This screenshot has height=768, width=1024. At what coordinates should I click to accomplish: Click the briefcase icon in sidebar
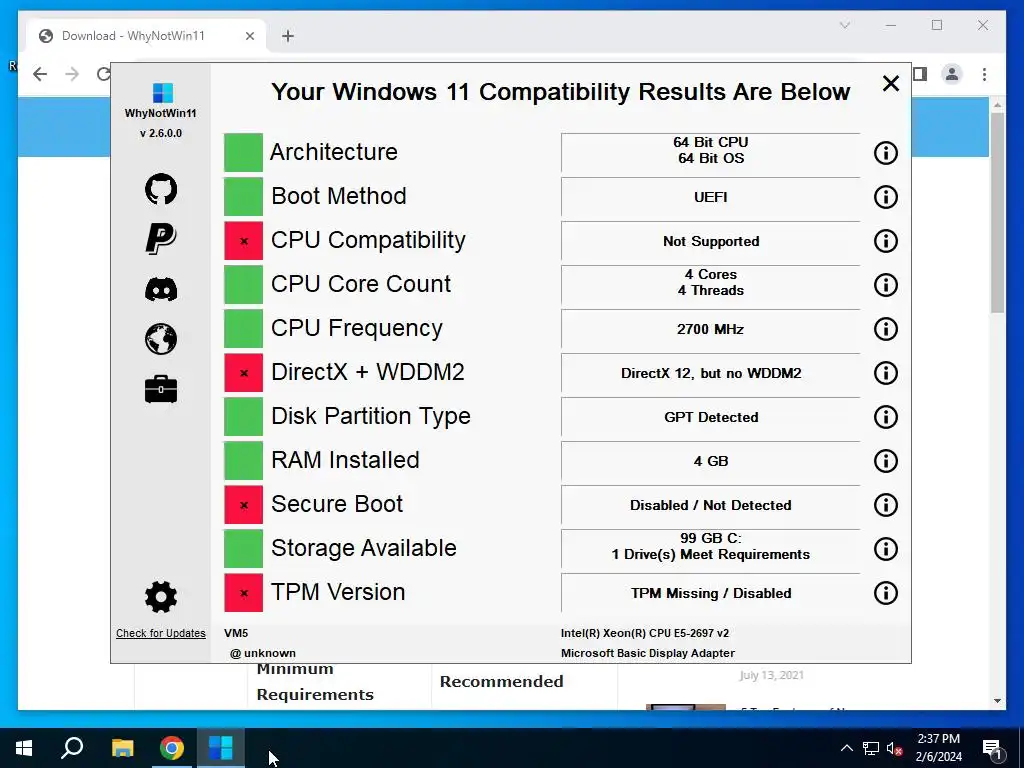click(x=161, y=389)
